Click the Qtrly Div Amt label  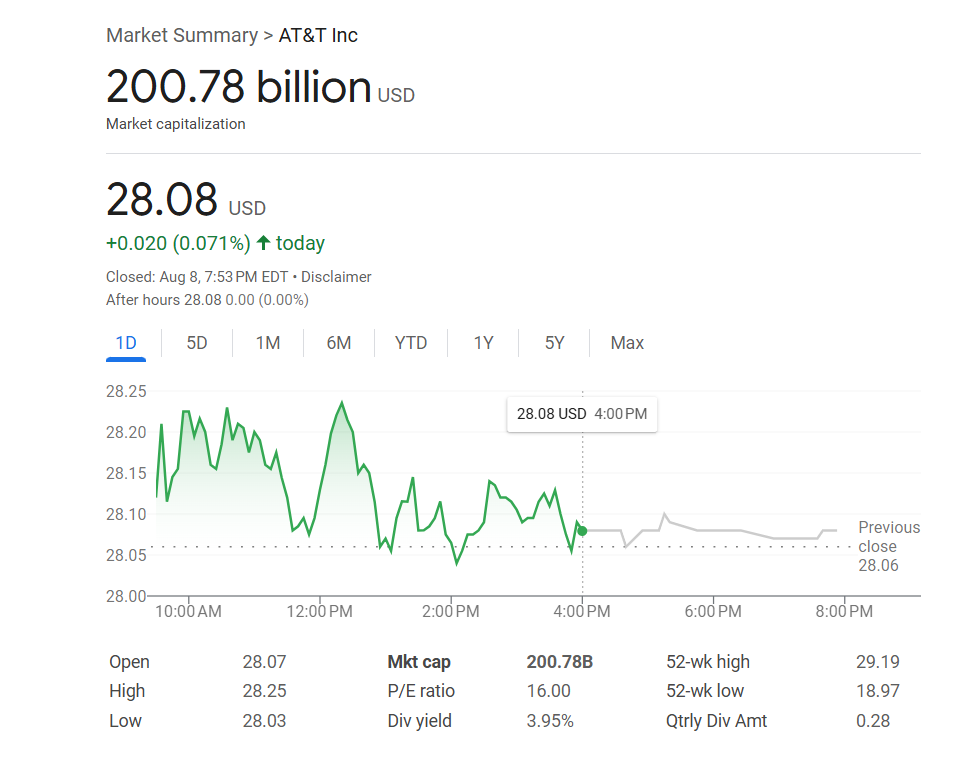tap(717, 720)
